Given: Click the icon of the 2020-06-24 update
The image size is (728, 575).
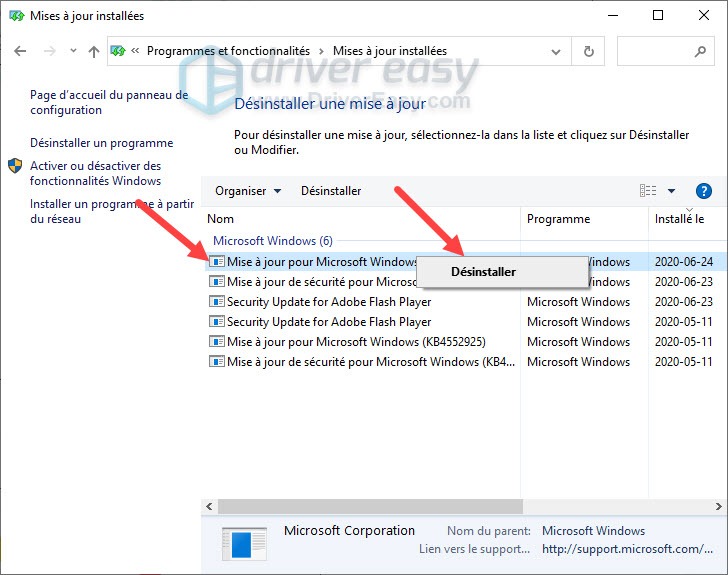Looking at the screenshot, I should tap(216, 261).
